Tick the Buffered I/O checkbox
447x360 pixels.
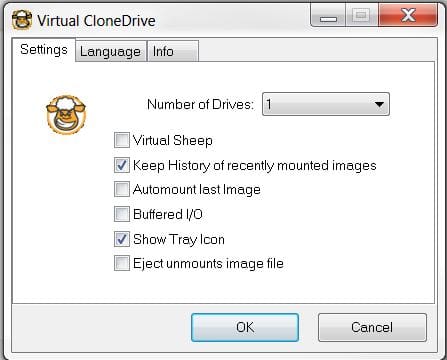coord(122,214)
